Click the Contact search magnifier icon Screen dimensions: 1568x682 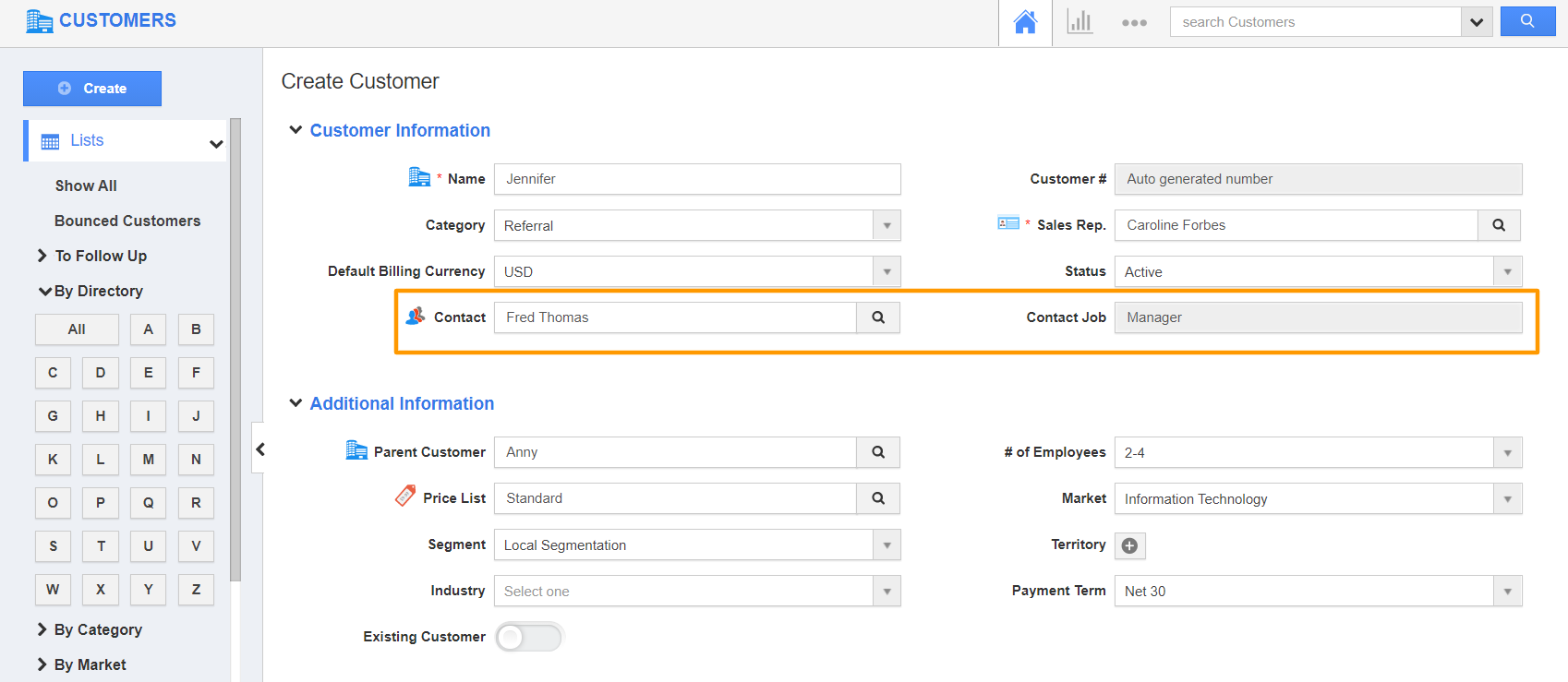point(878,317)
